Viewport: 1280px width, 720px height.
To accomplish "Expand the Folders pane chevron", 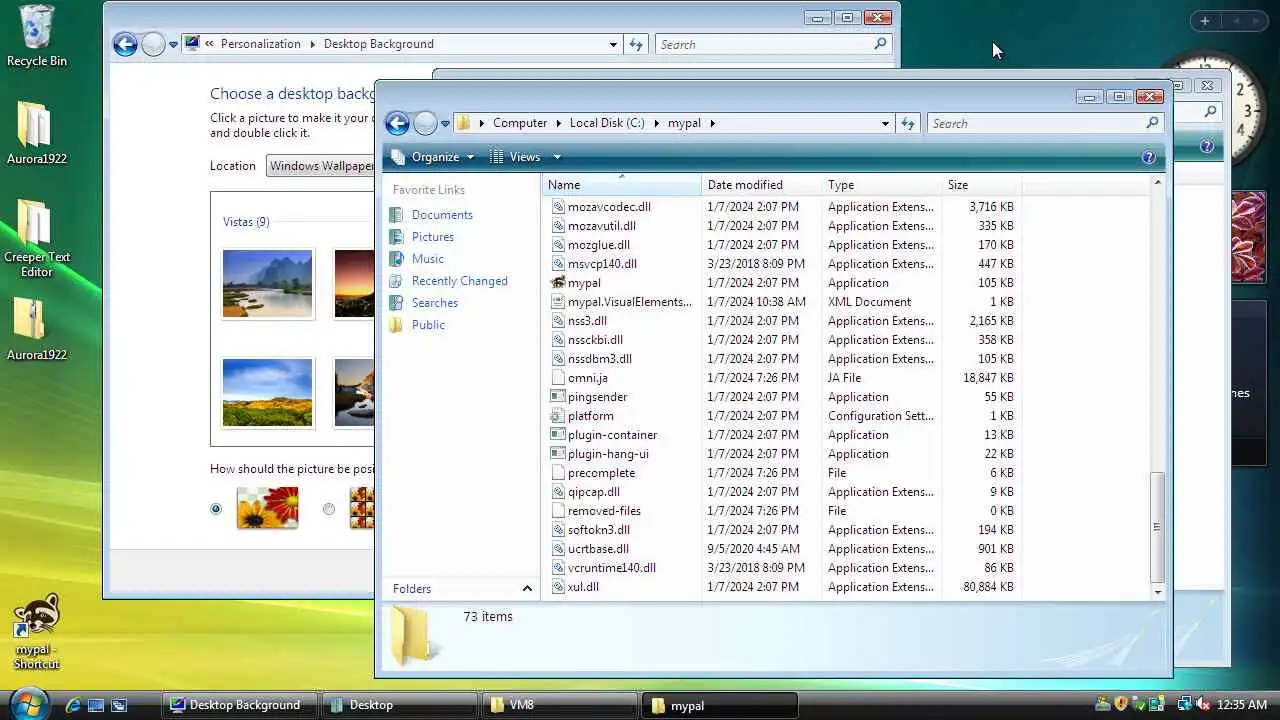I will pos(527,589).
